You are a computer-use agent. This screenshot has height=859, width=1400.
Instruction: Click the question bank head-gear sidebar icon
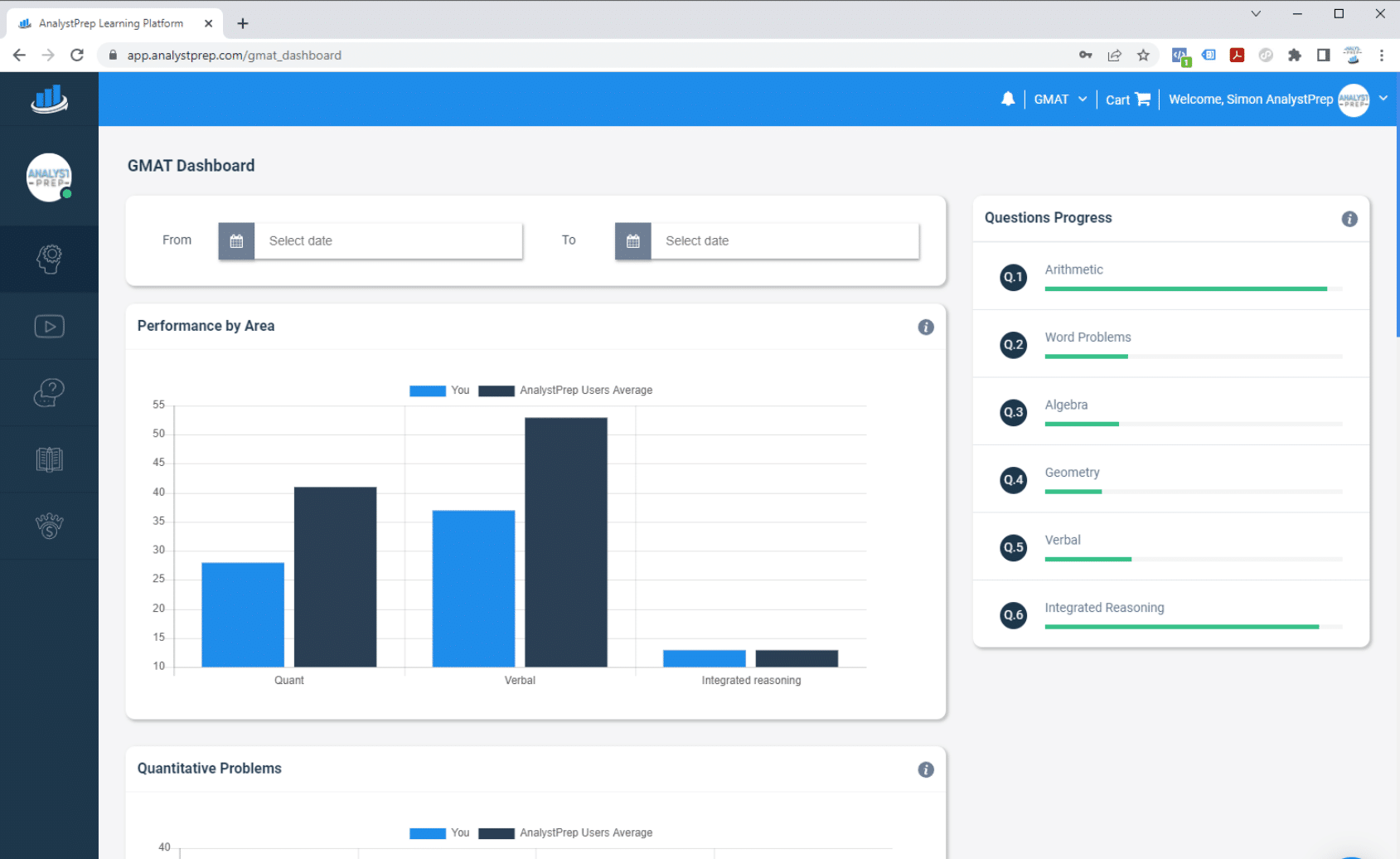(x=49, y=260)
